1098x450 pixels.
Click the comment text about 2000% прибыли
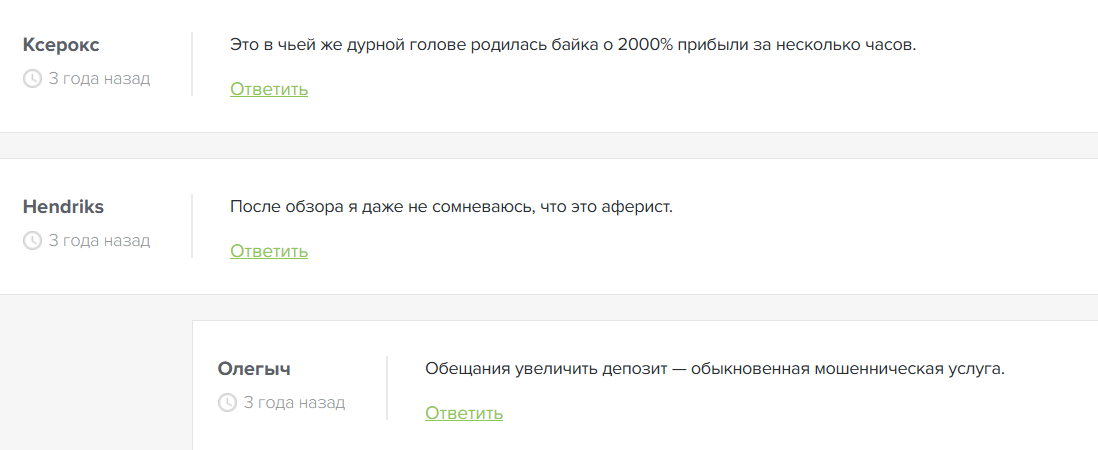pyautogui.click(x=573, y=45)
